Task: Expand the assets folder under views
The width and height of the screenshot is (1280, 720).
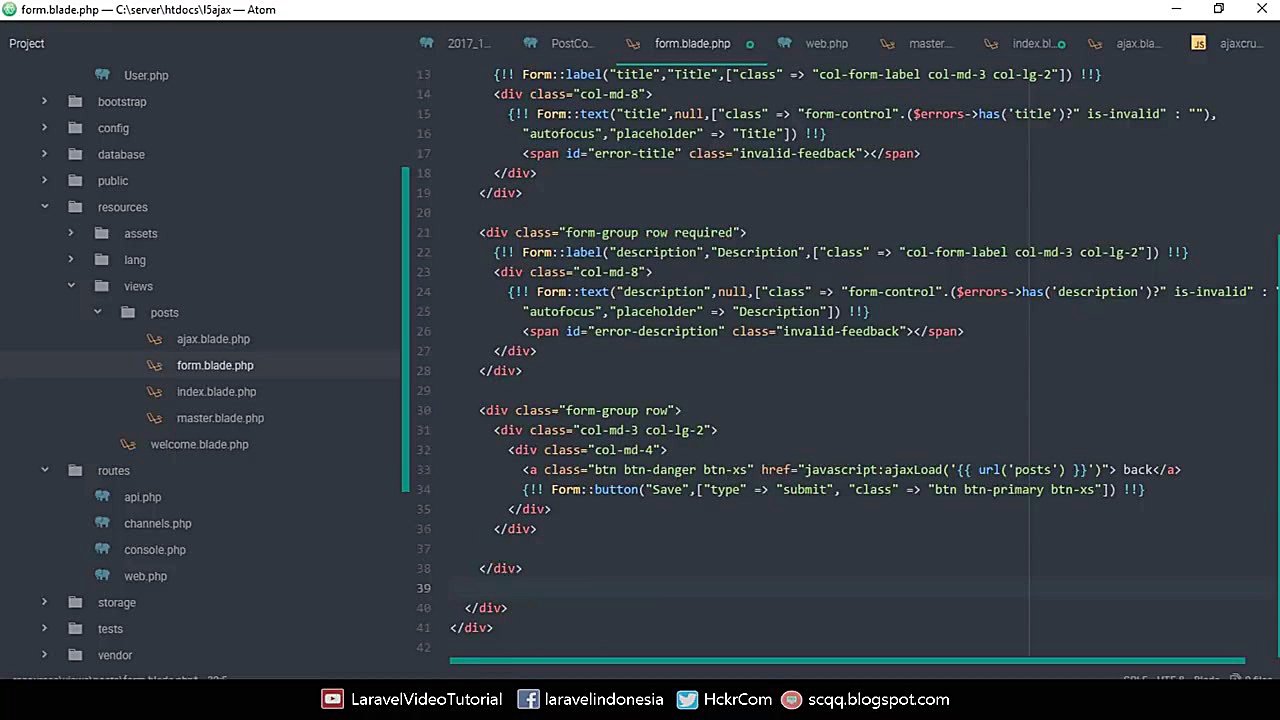Action: click(x=70, y=233)
